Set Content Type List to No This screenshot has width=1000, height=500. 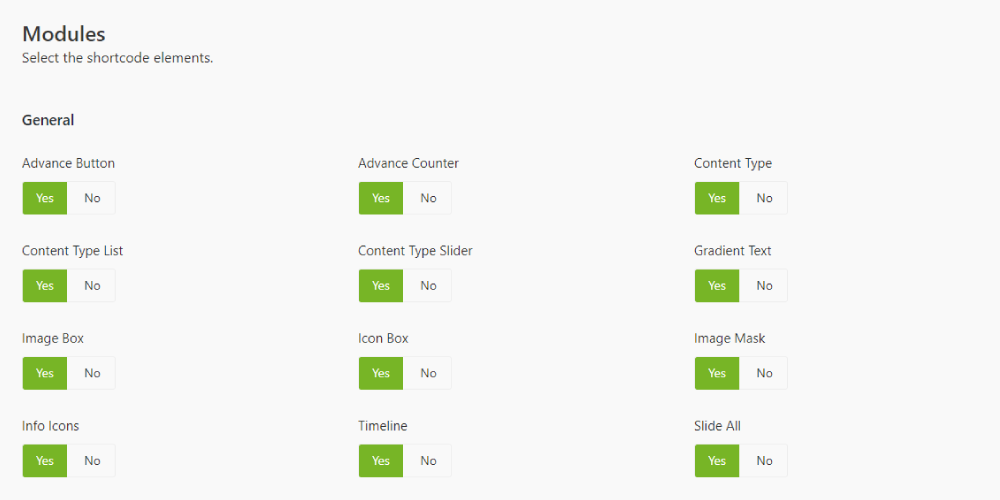(x=92, y=286)
